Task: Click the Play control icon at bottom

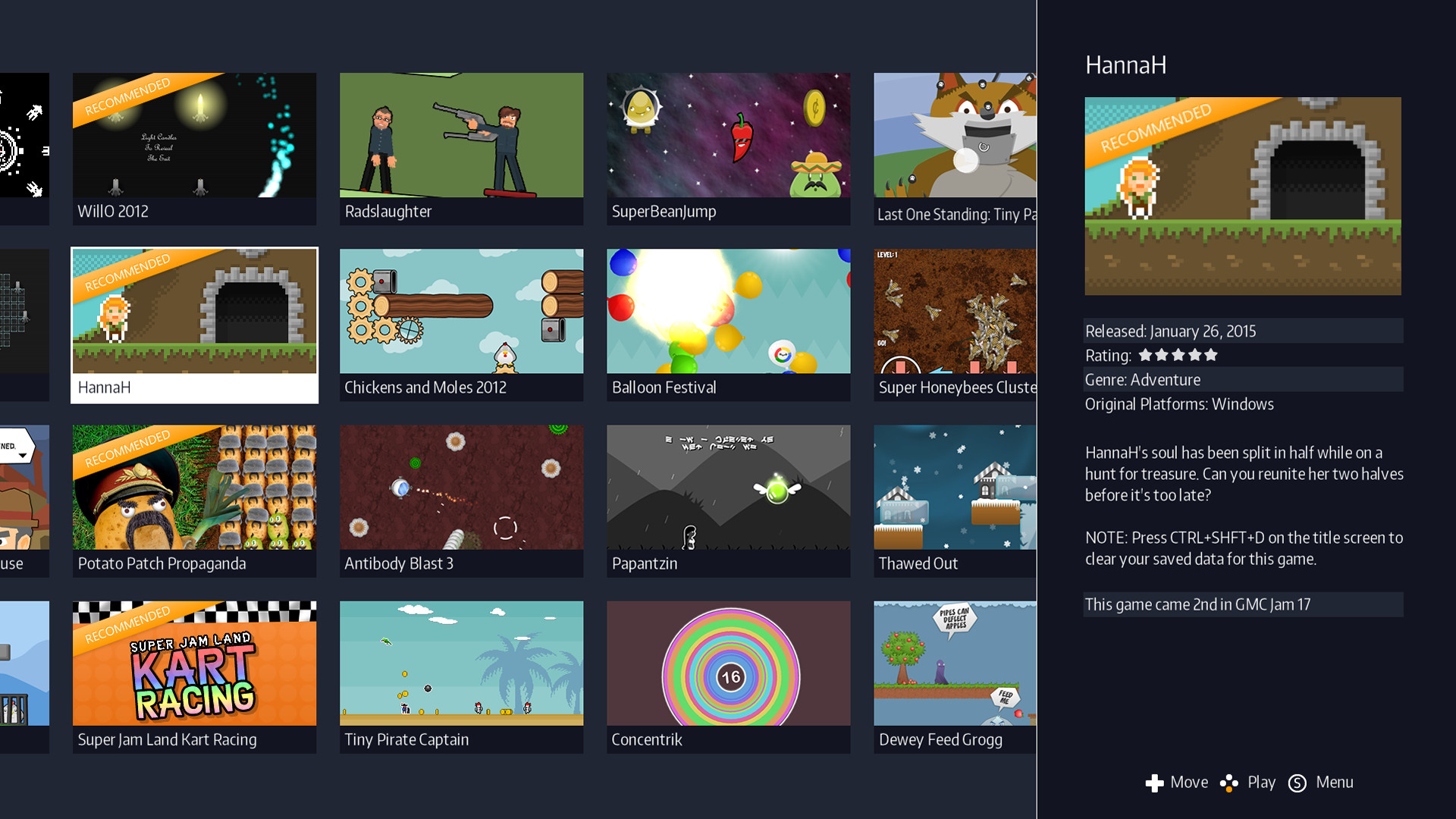Action: 1228,782
